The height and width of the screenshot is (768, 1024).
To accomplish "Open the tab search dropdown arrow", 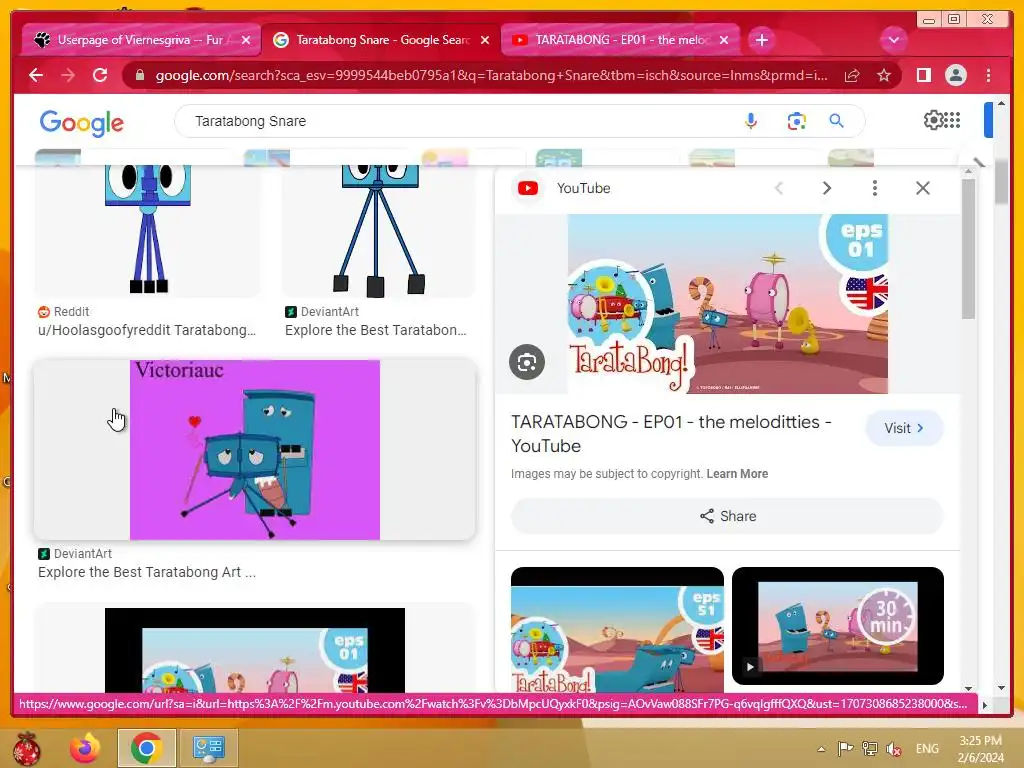I will tap(893, 40).
